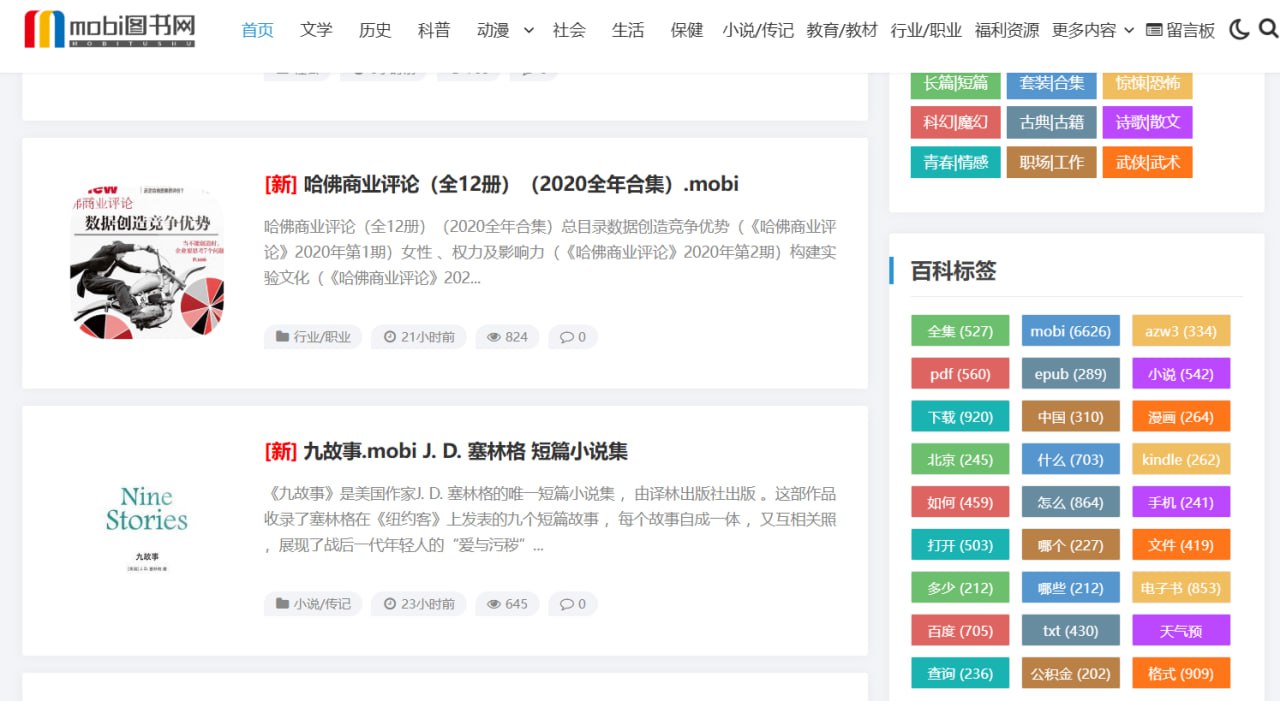This screenshot has height=701, width=1280.
Task: Click the 哈佛商业评论 cover thumbnail
Action: pyautogui.click(x=147, y=262)
